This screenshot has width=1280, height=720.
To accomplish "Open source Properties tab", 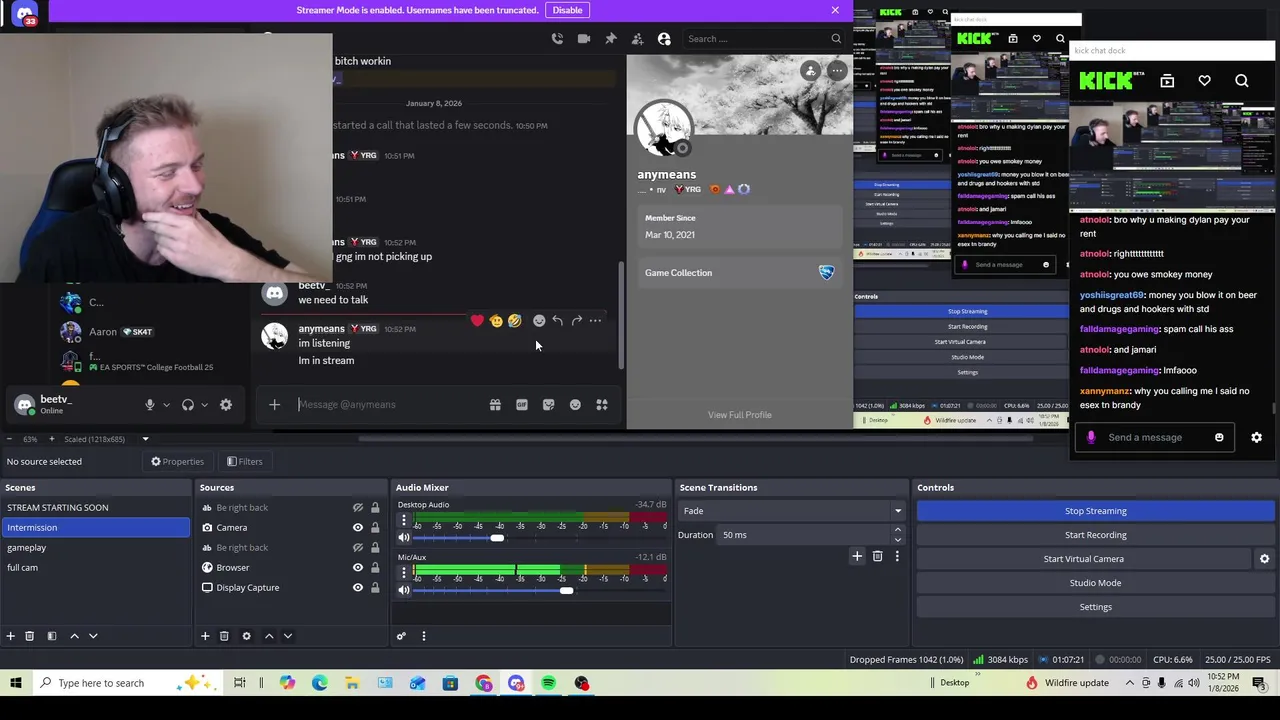I will click(x=178, y=462).
